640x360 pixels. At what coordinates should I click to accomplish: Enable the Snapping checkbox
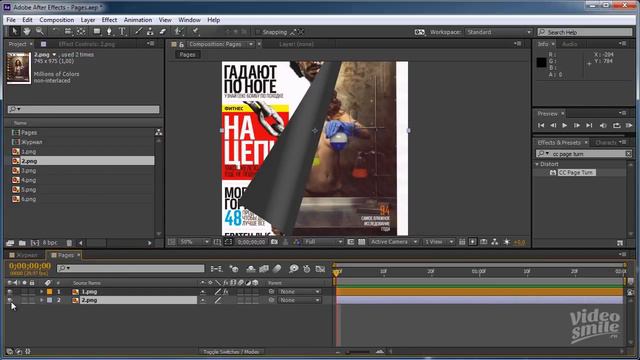click(x=258, y=32)
